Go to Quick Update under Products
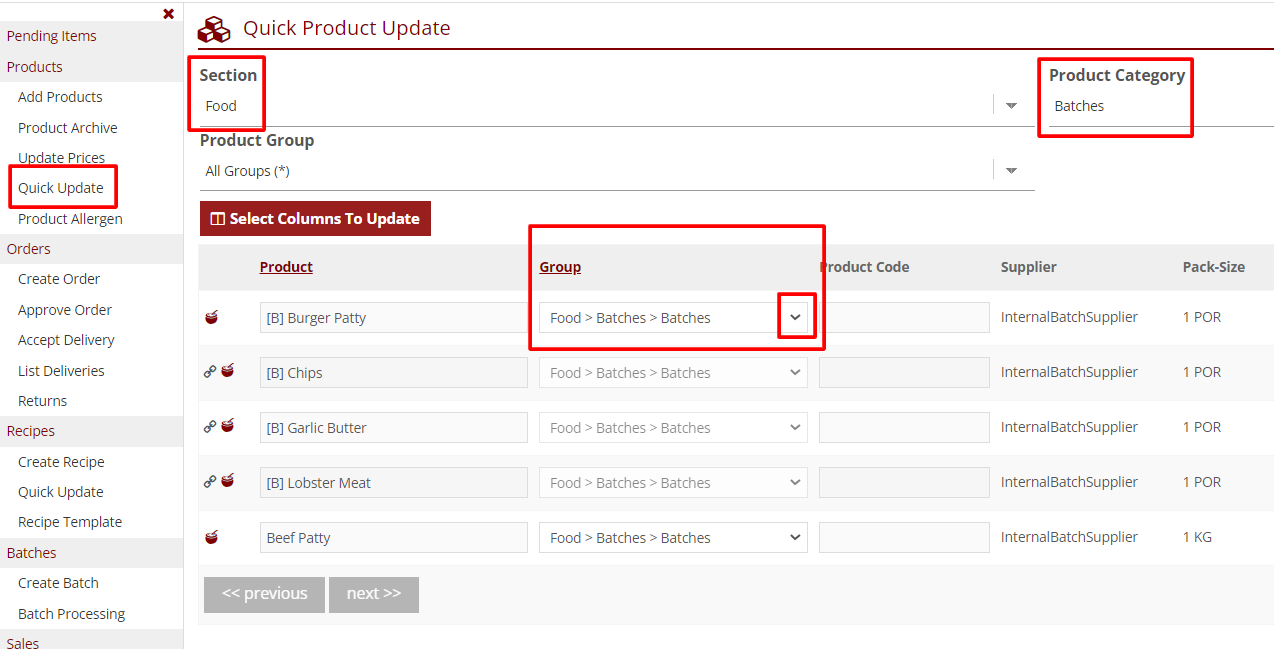The image size is (1274, 649). pos(60,188)
